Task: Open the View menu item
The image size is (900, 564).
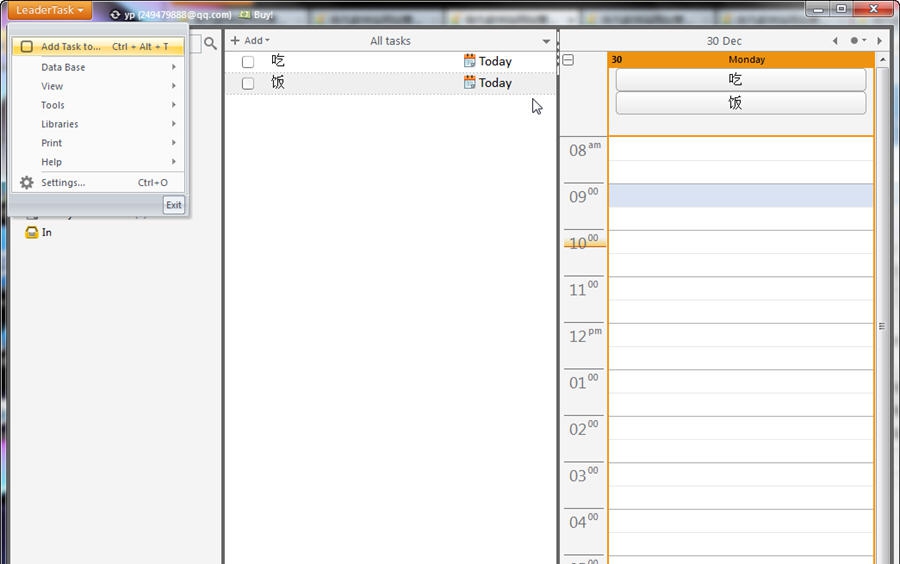Action: click(x=98, y=86)
